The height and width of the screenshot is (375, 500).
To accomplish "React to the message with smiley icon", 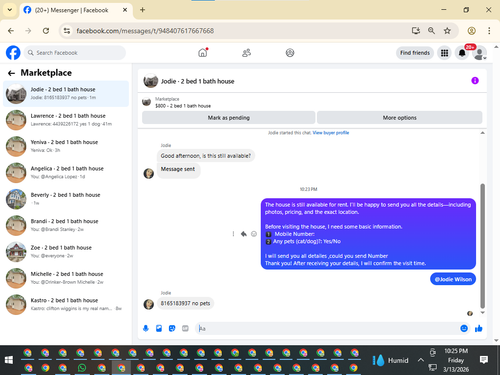I will [x=254, y=234].
